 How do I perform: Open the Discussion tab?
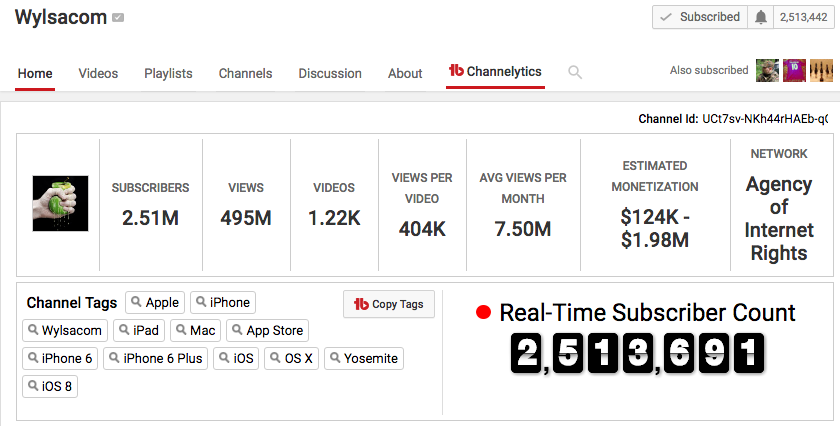[x=330, y=73]
